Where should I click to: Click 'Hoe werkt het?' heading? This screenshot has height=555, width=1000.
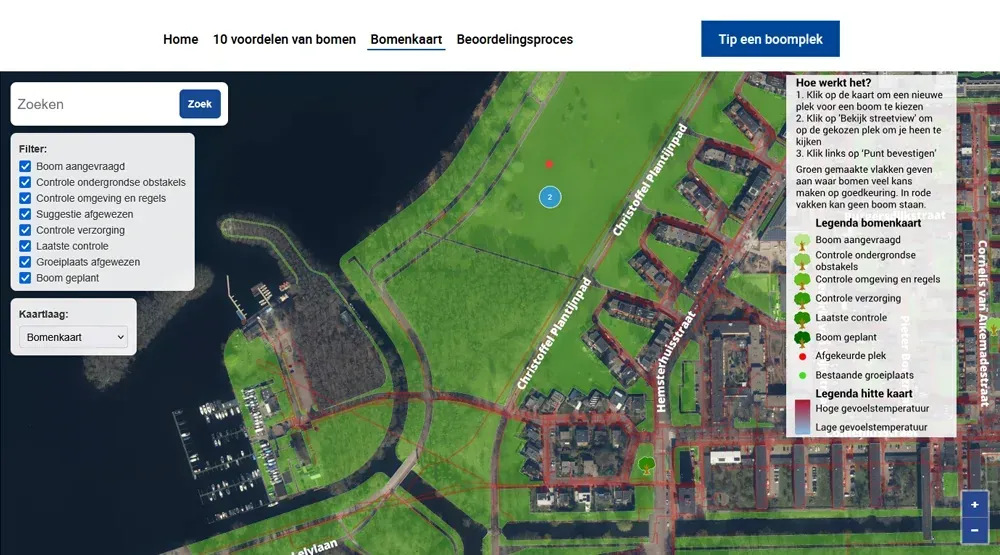[x=833, y=83]
